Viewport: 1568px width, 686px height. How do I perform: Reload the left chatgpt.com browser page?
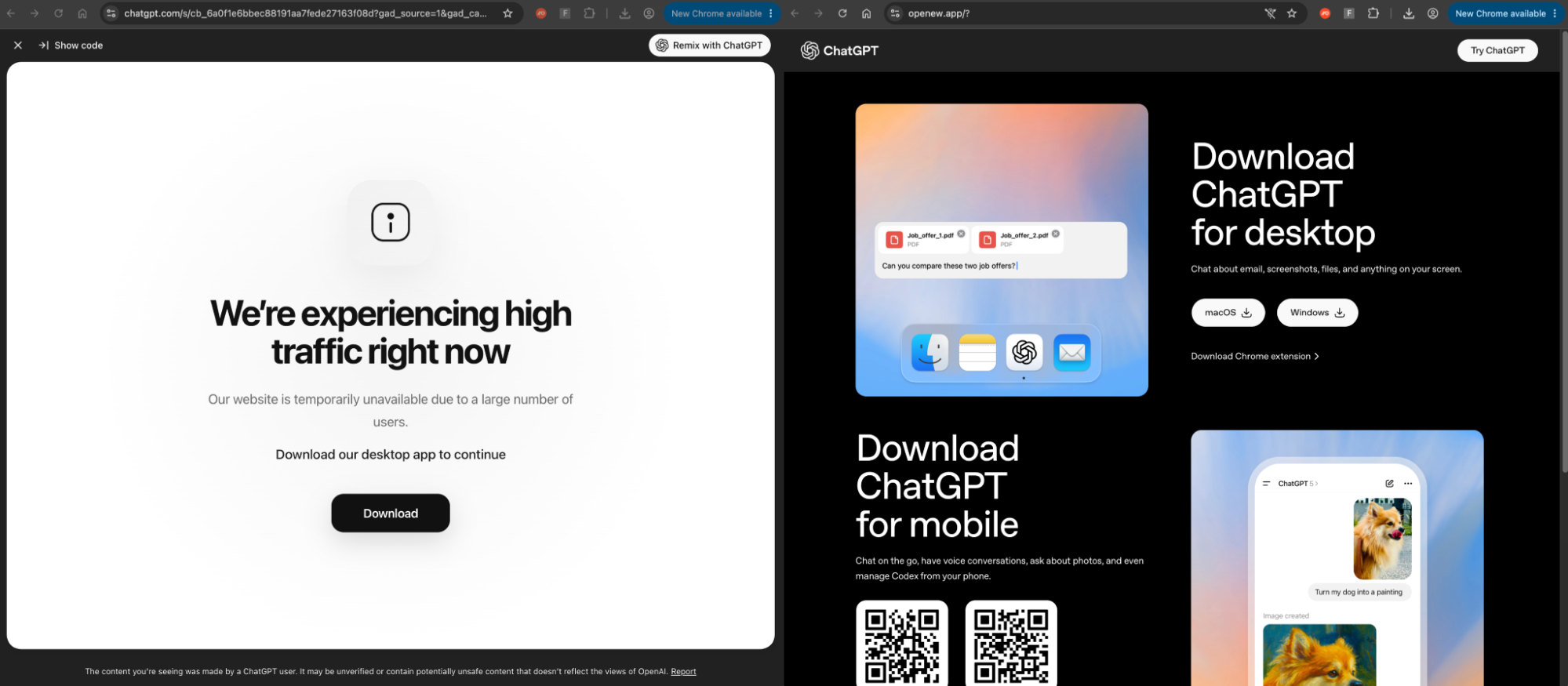tap(58, 13)
